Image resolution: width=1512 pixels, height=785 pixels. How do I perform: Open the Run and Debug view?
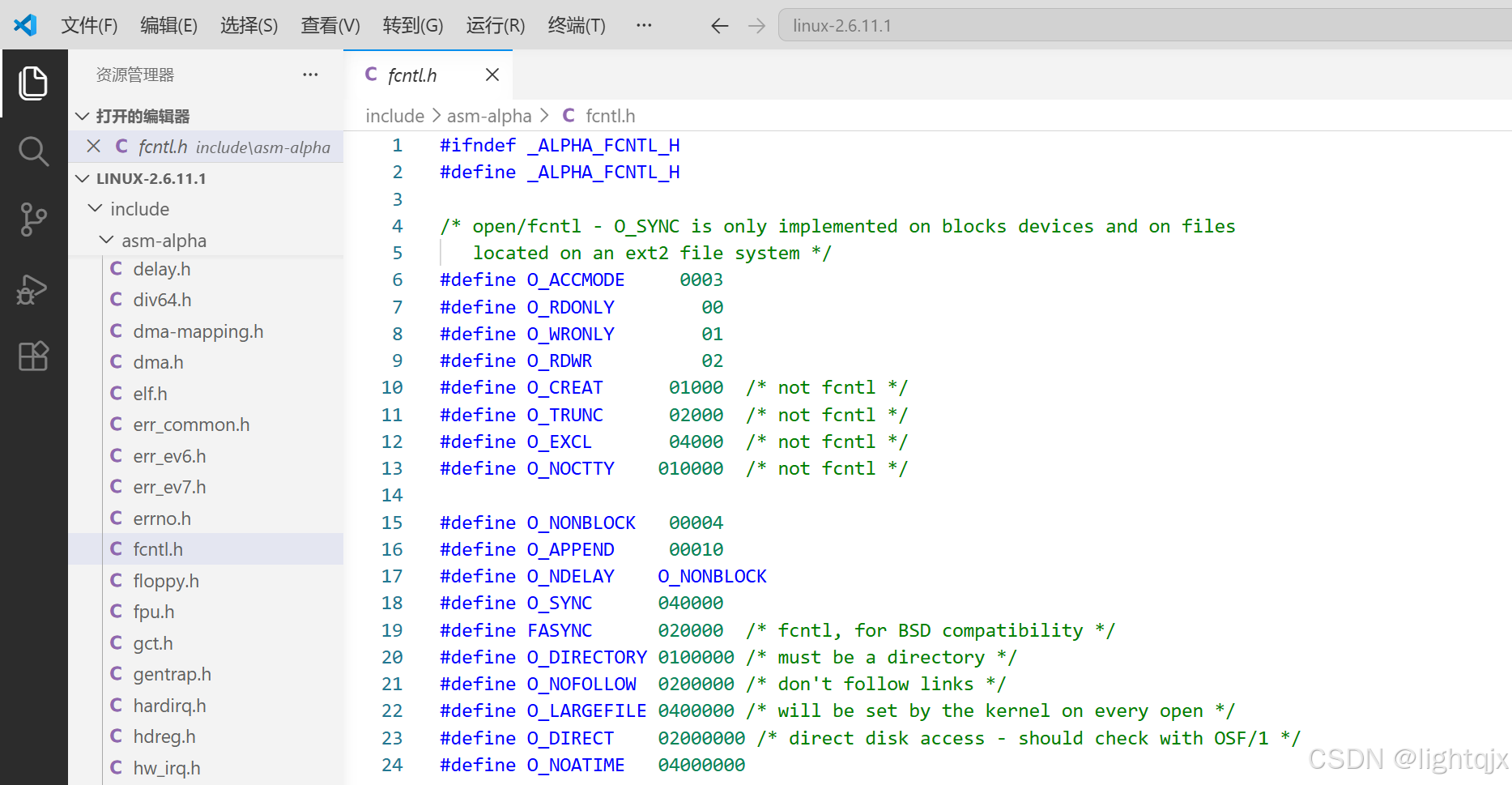coord(33,288)
